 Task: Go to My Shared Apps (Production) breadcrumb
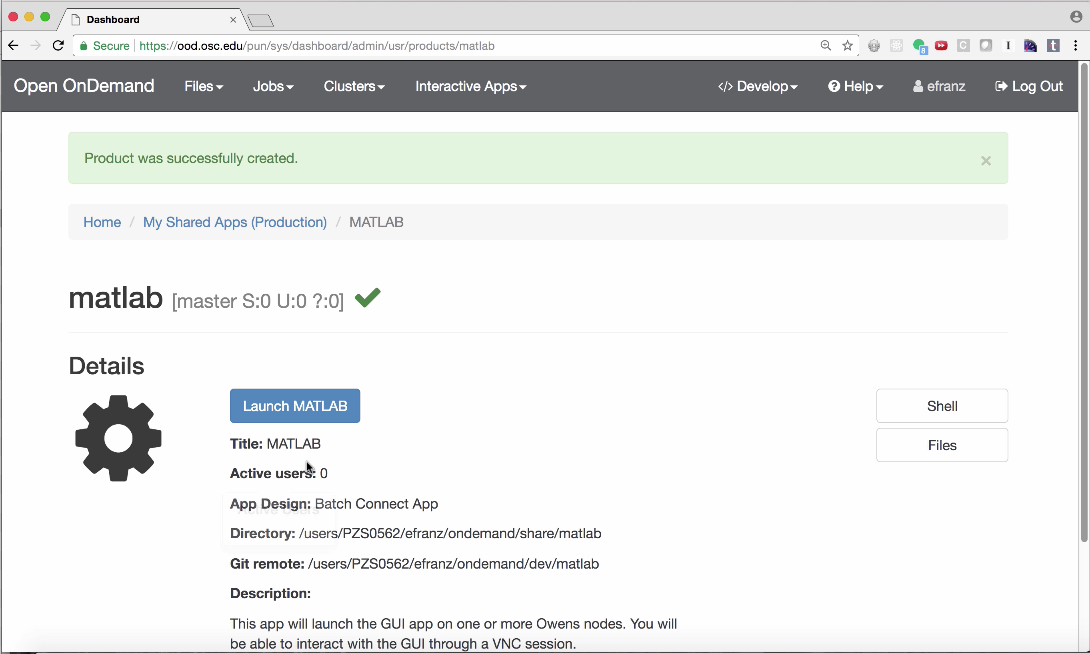[x=235, y=222]
